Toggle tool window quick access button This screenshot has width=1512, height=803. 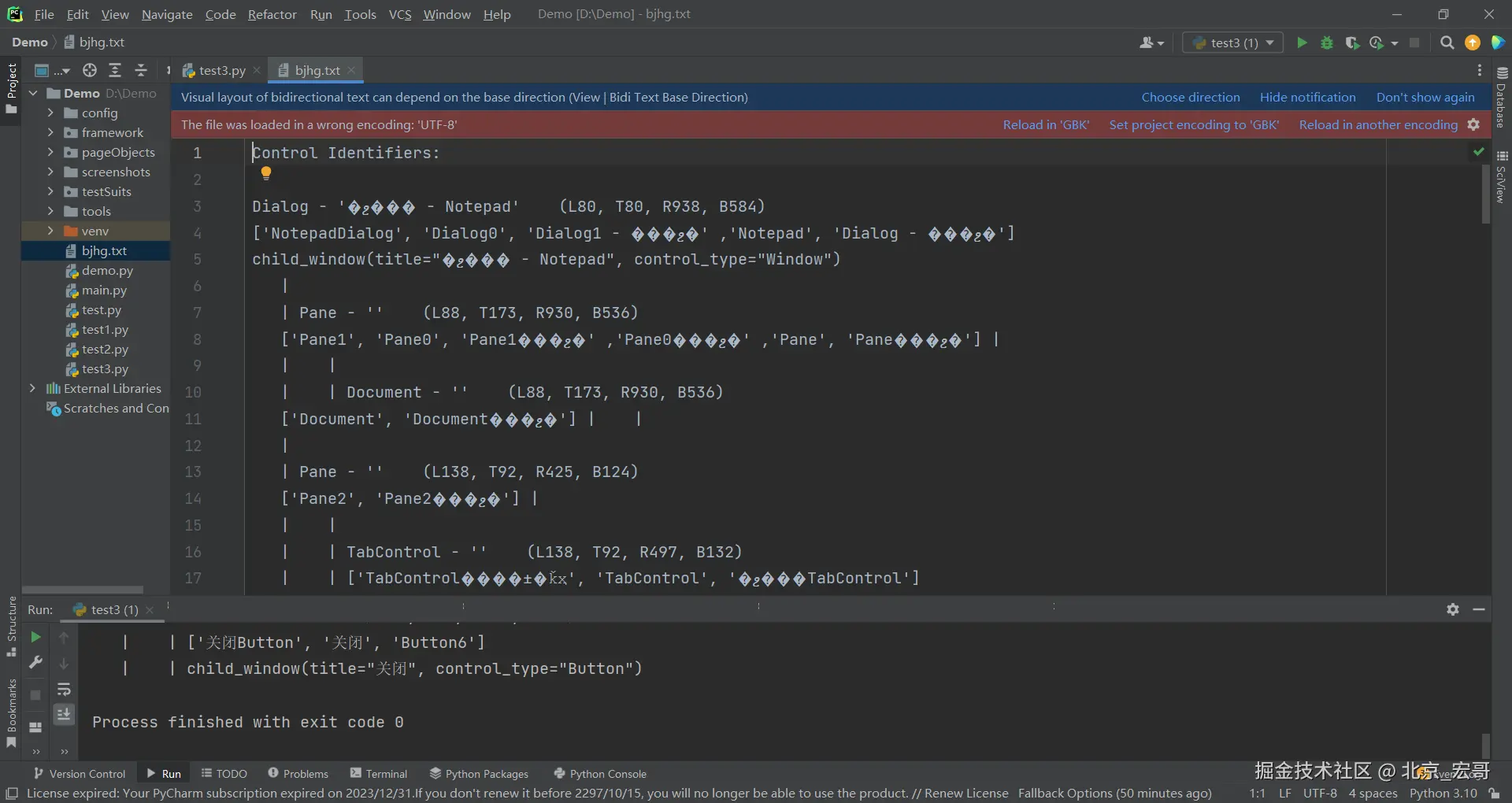12,794
